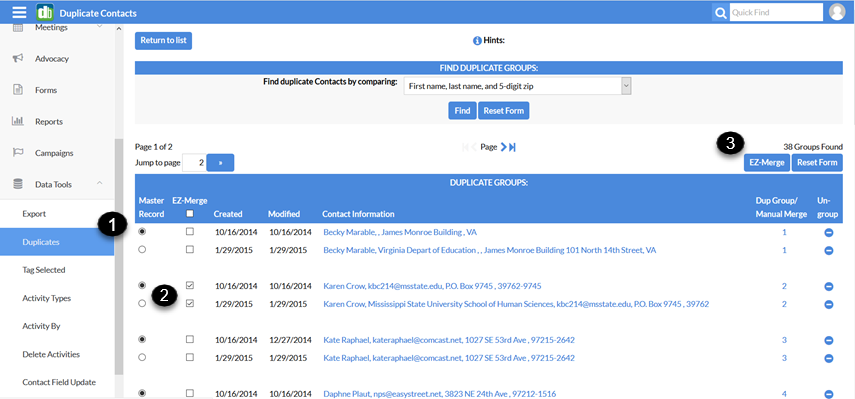Click the Campaigns flag icon
The image size is (855, 399).
pos(17,153)
